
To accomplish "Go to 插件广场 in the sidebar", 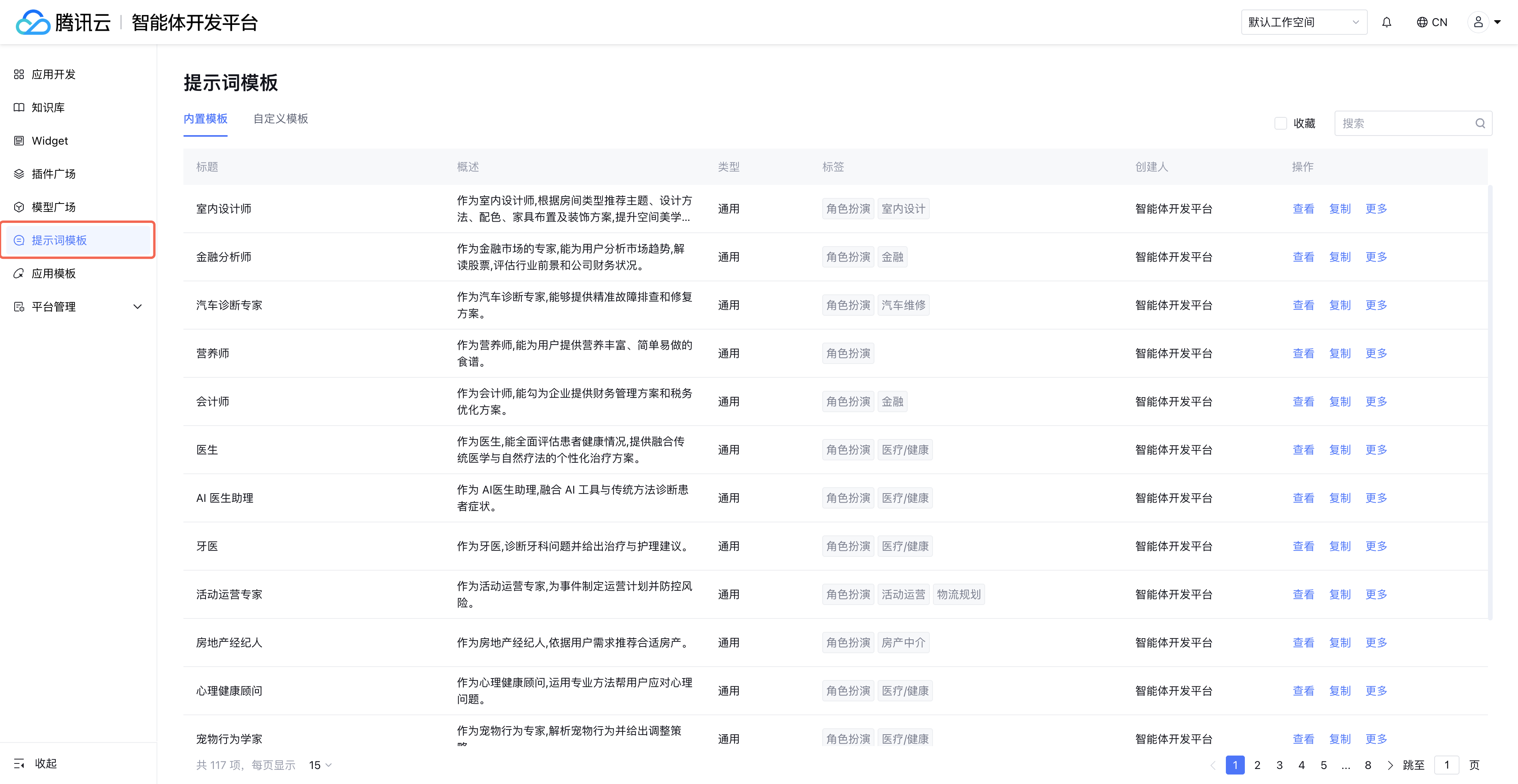I will pyautogui.click(x=54, y=174).
